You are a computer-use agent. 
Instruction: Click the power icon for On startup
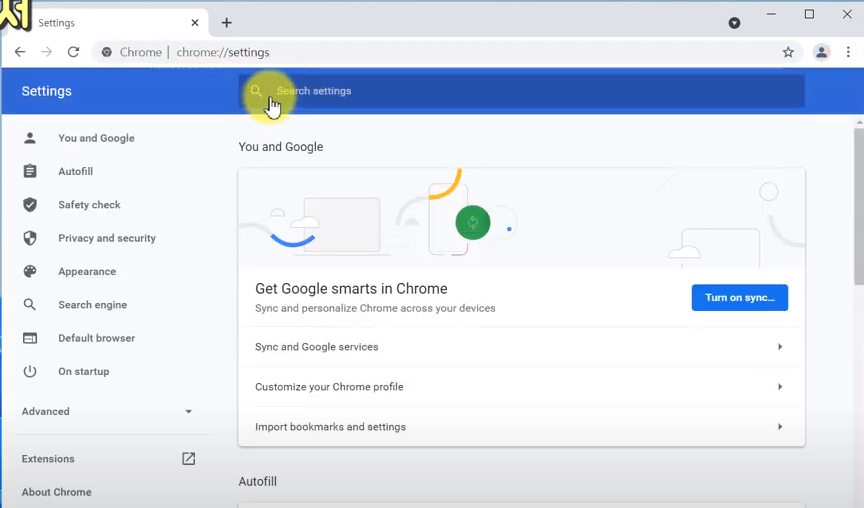point(30,371)
